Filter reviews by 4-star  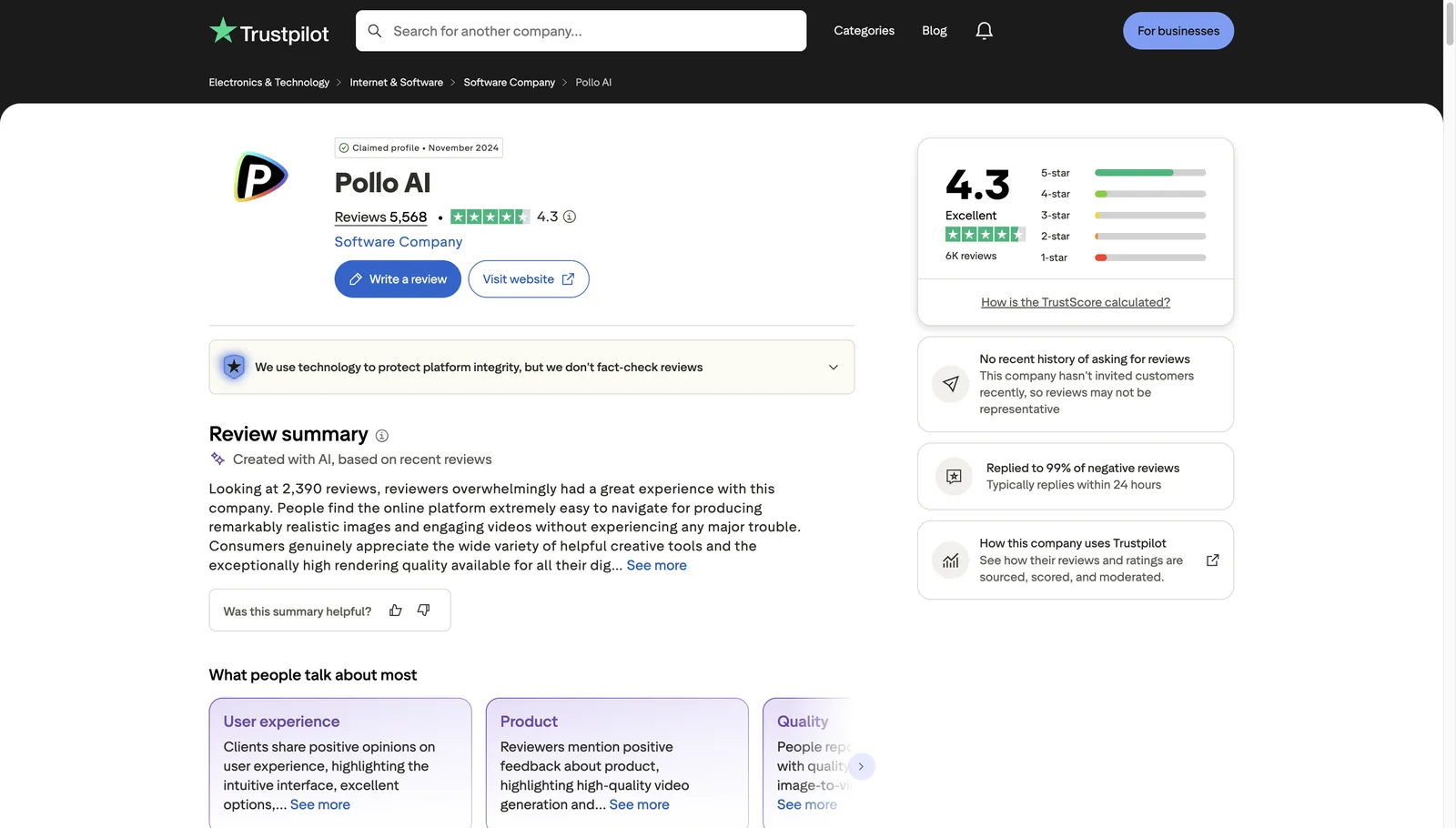[1123, 194]
